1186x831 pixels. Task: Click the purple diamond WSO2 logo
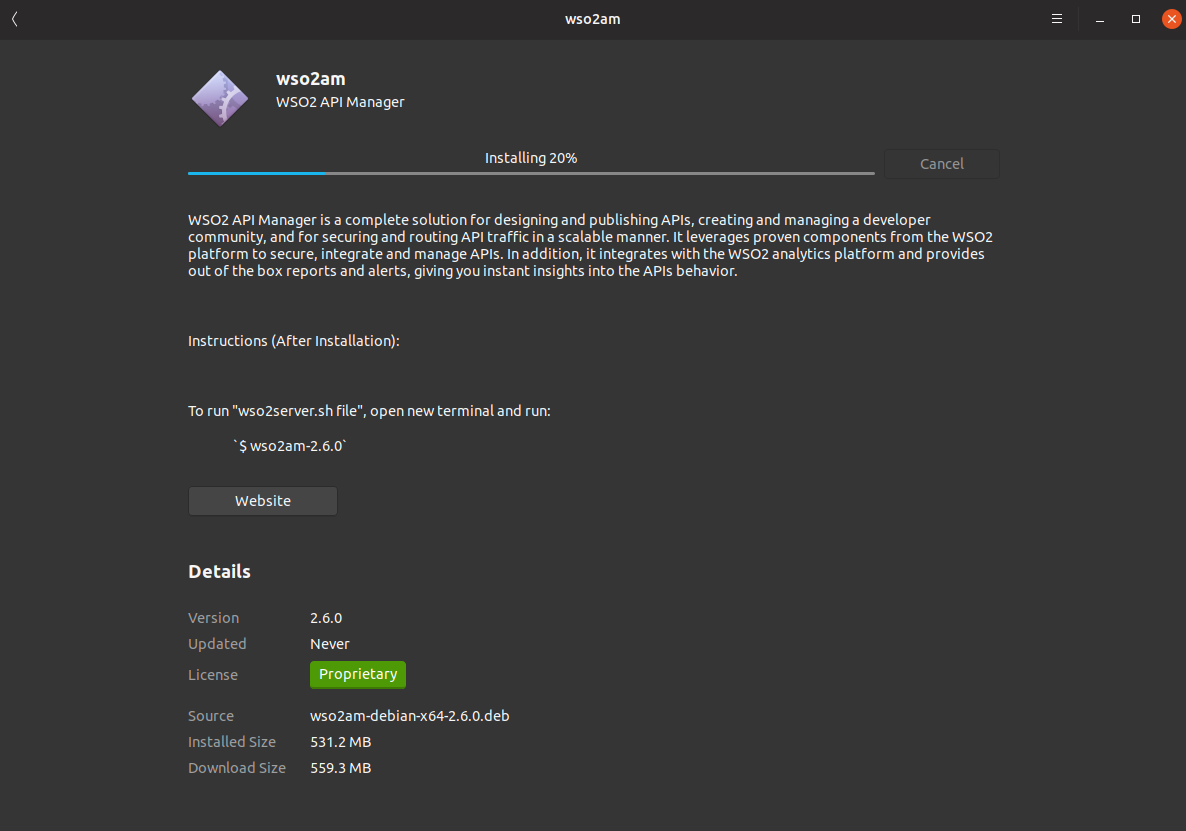219,97
